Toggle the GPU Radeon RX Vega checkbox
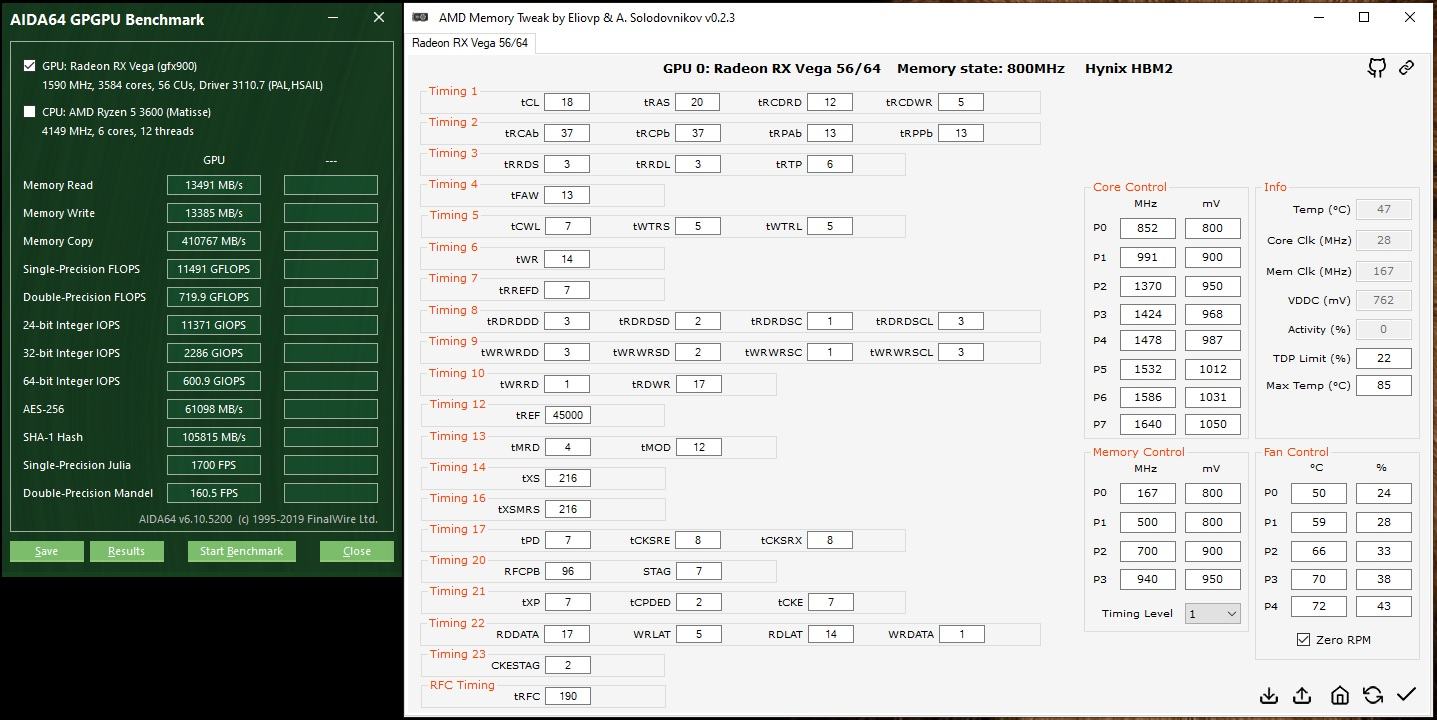1437x720 pixels. [x=29, y=66]
